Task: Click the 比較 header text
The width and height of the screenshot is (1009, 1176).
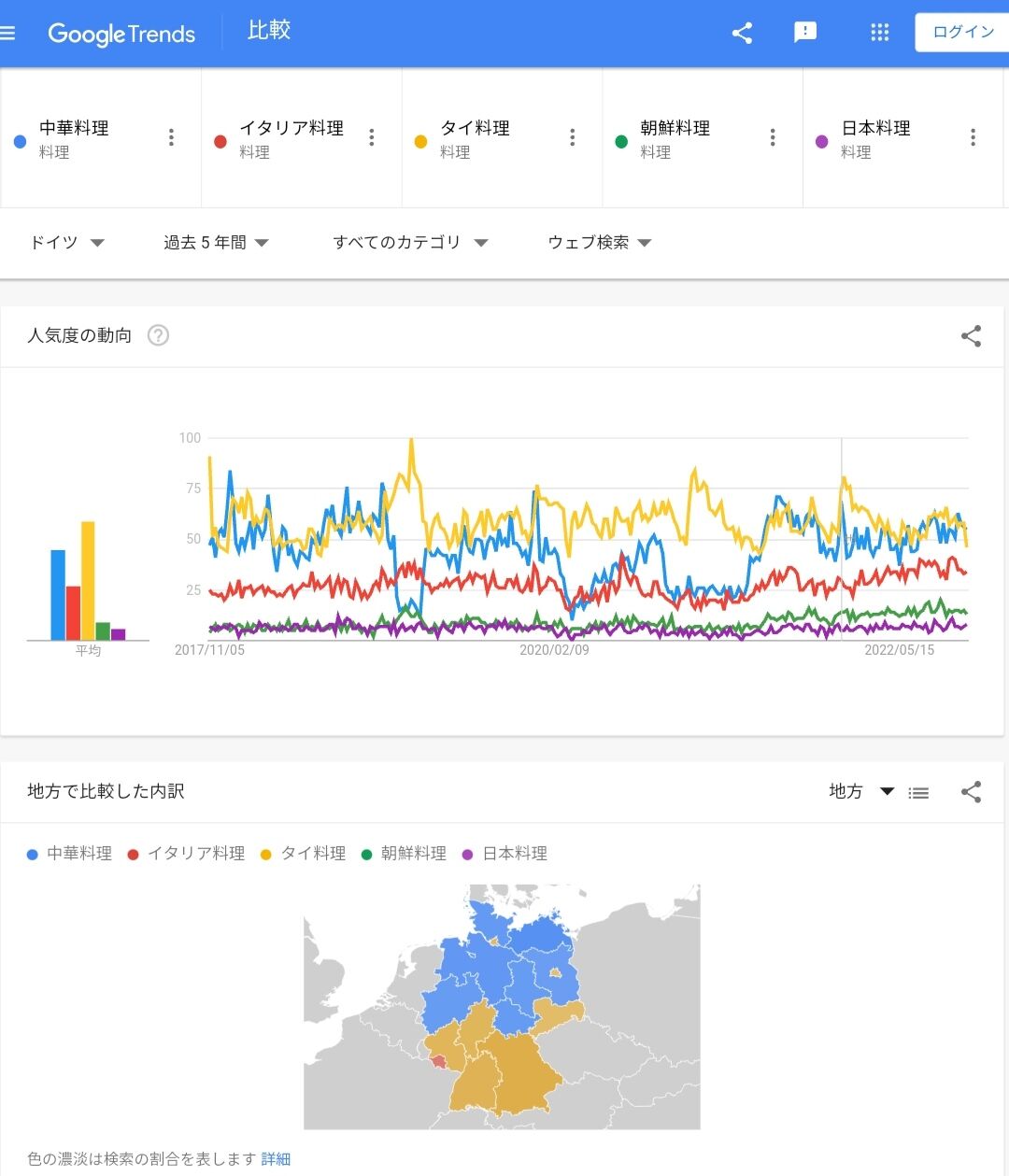Action: tap(269, 31)
